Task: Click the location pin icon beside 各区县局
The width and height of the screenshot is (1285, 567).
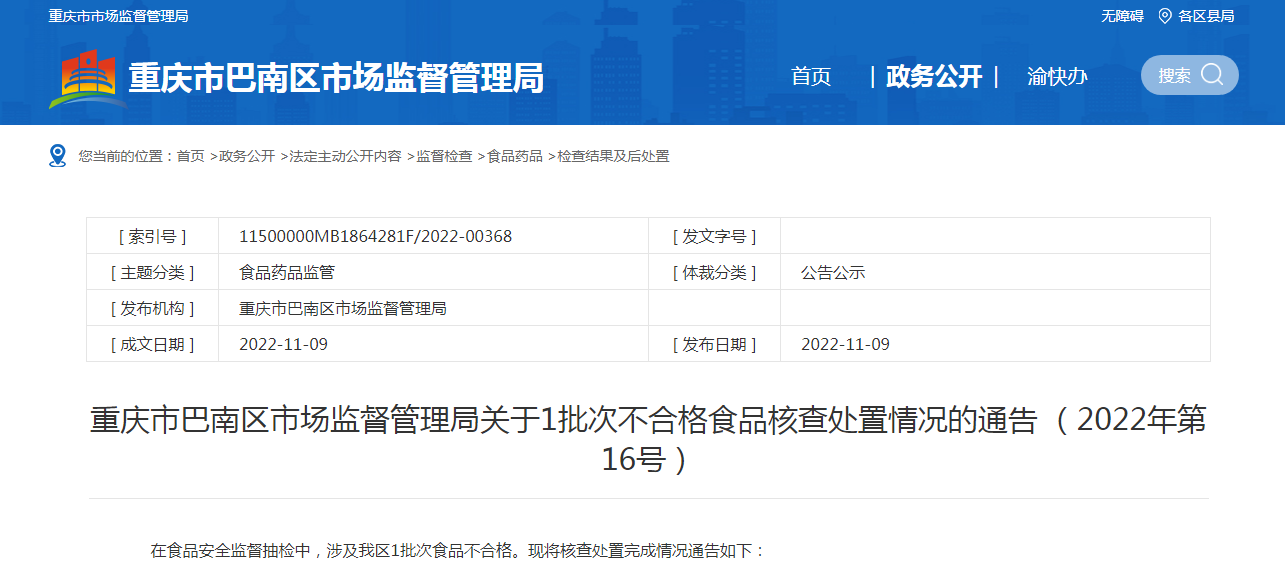Action: pos(1164,16)
